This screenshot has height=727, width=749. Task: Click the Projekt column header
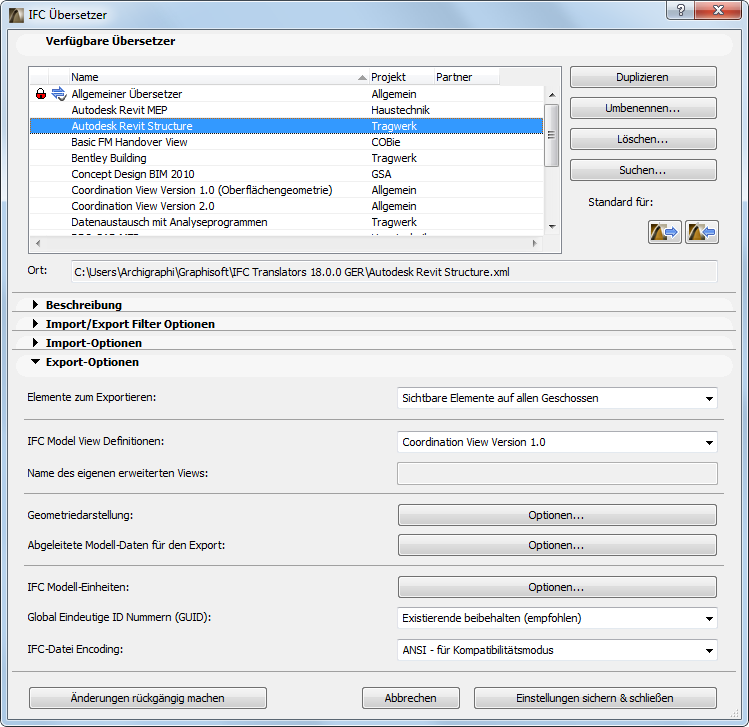pyautogui.click(x=402, y=77)
